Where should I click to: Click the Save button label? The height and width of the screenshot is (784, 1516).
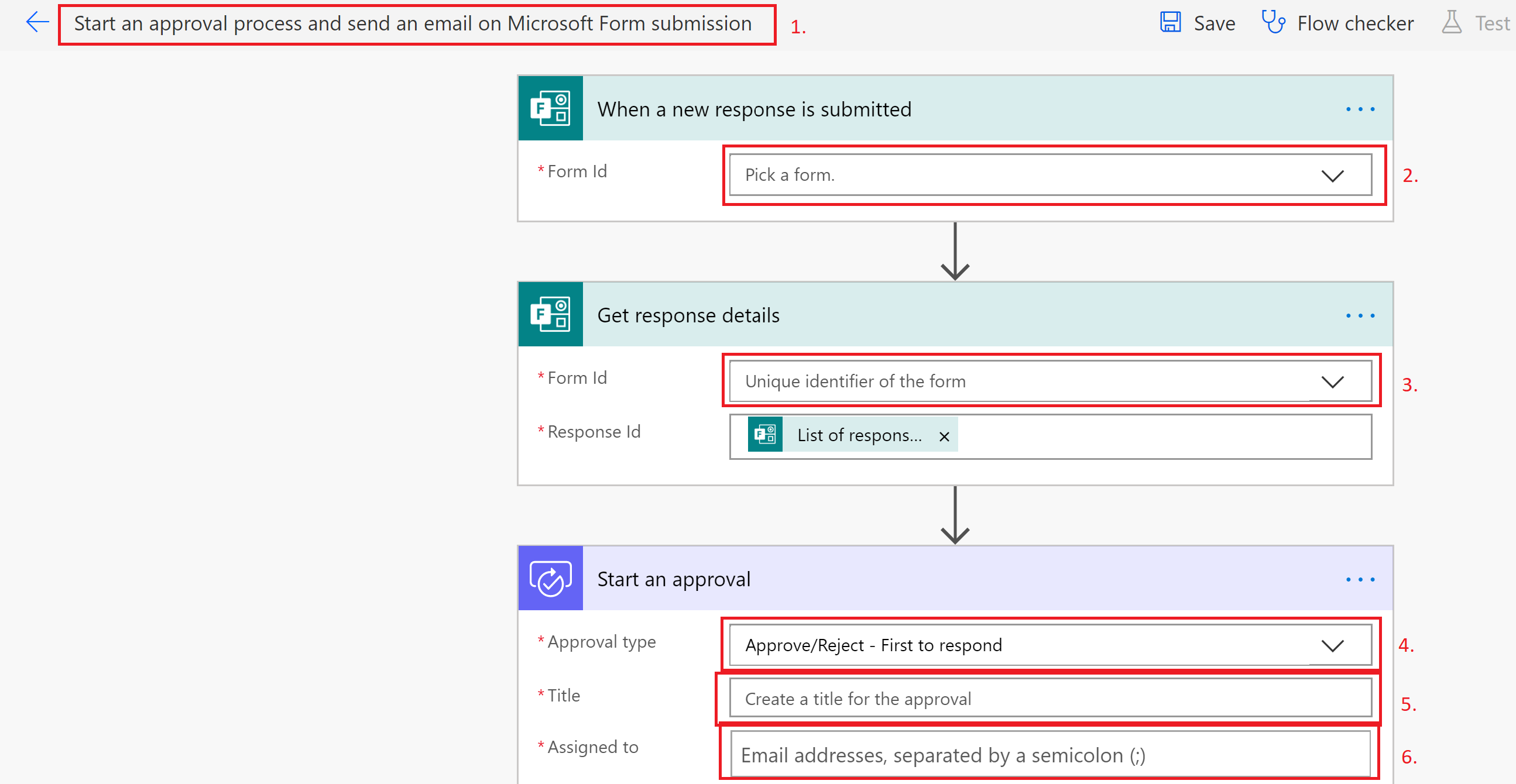1214,23
